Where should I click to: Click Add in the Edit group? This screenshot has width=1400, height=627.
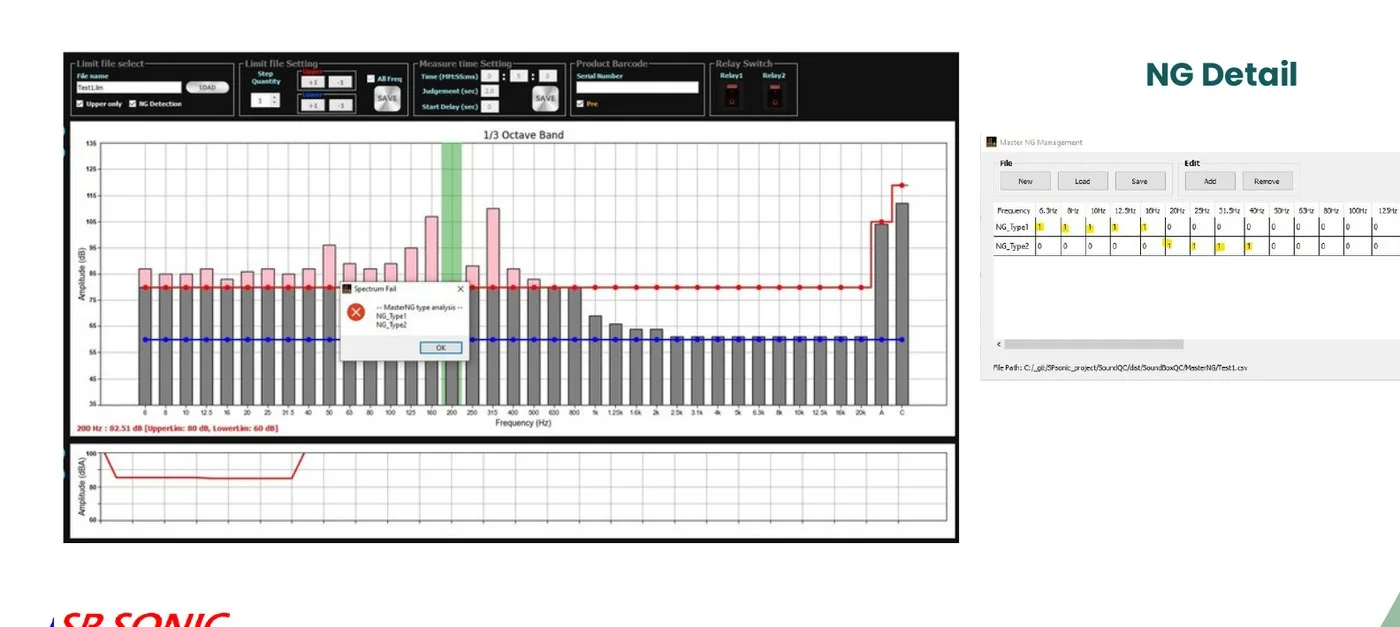(x=1210, y=181)
